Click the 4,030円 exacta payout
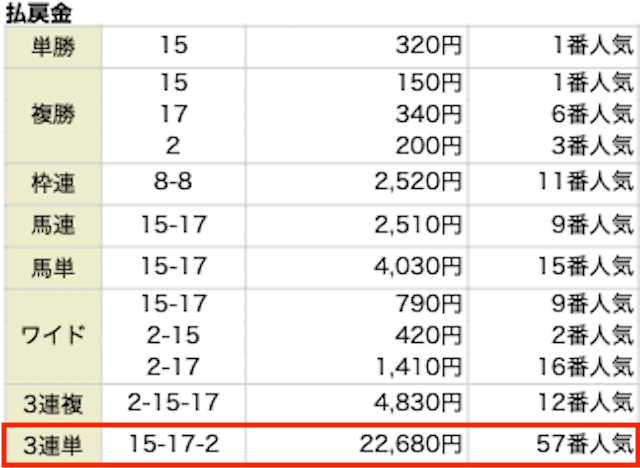 pyautogui.click(x=418, y=267)
